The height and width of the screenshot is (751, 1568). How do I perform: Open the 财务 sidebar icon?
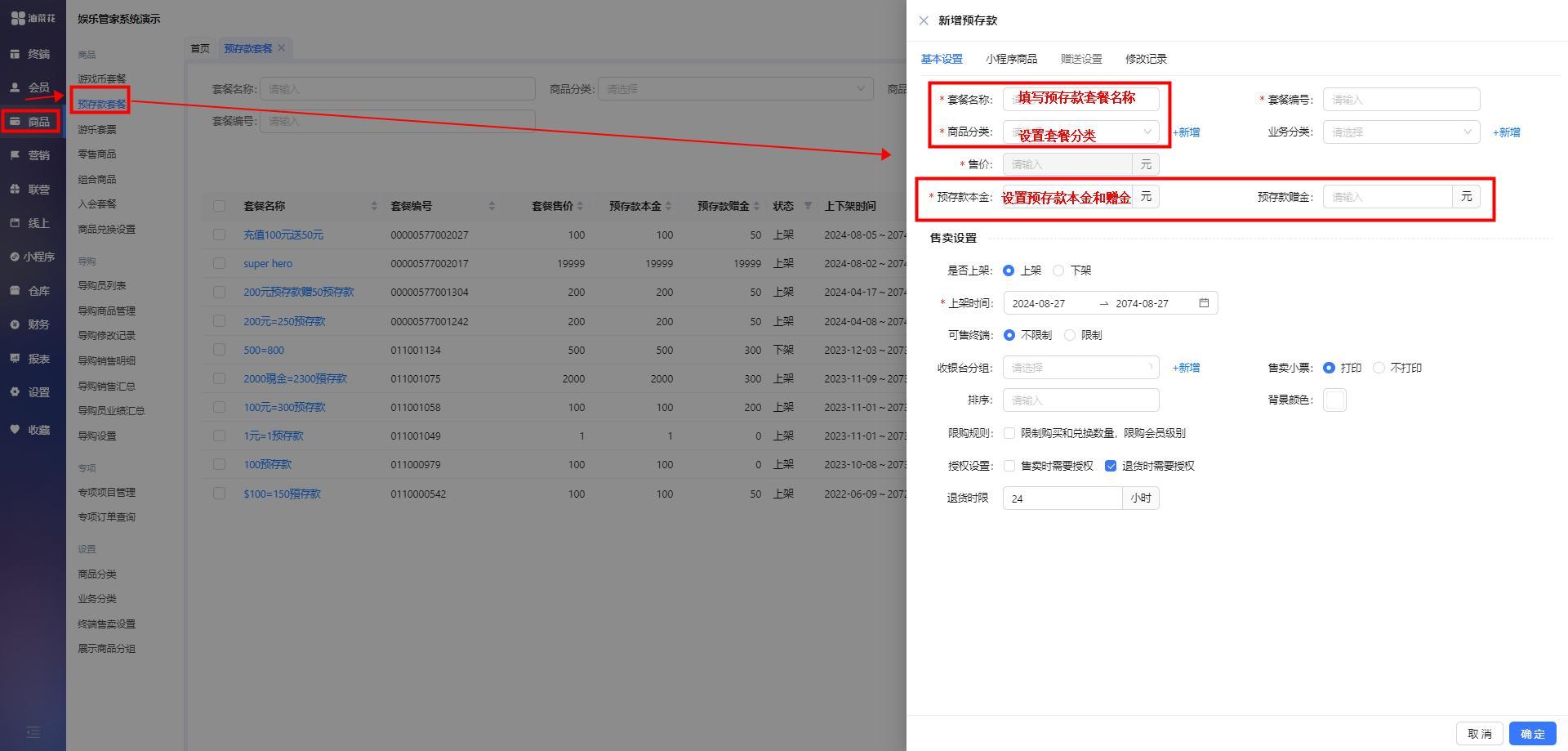pyautogui.click(x=15, y=324)
